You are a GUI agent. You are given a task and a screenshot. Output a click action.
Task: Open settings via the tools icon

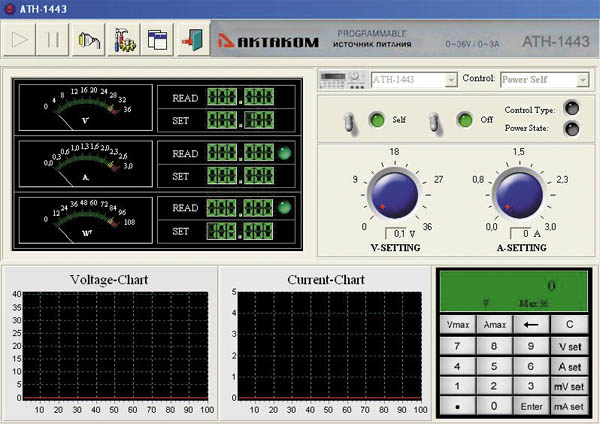pyautogui.click(x=124, y=39)
